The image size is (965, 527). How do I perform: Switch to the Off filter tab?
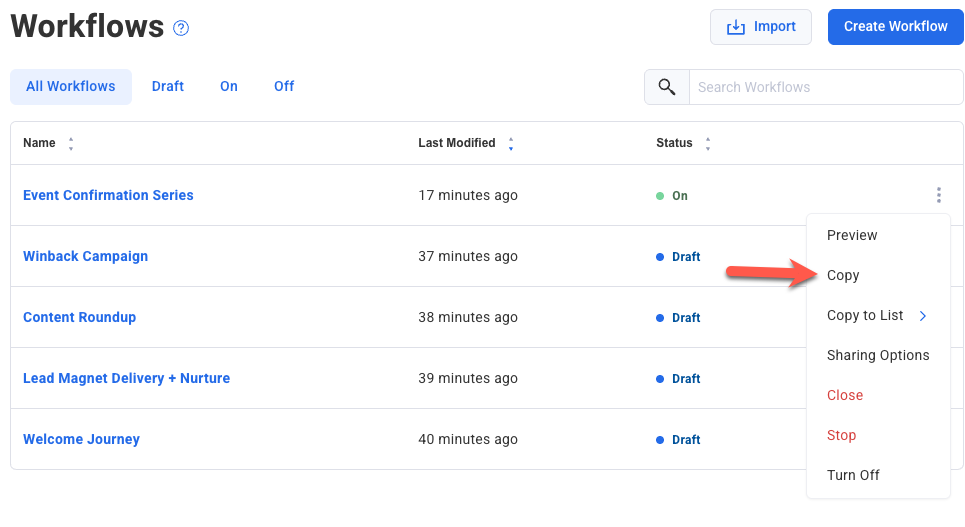284,87
